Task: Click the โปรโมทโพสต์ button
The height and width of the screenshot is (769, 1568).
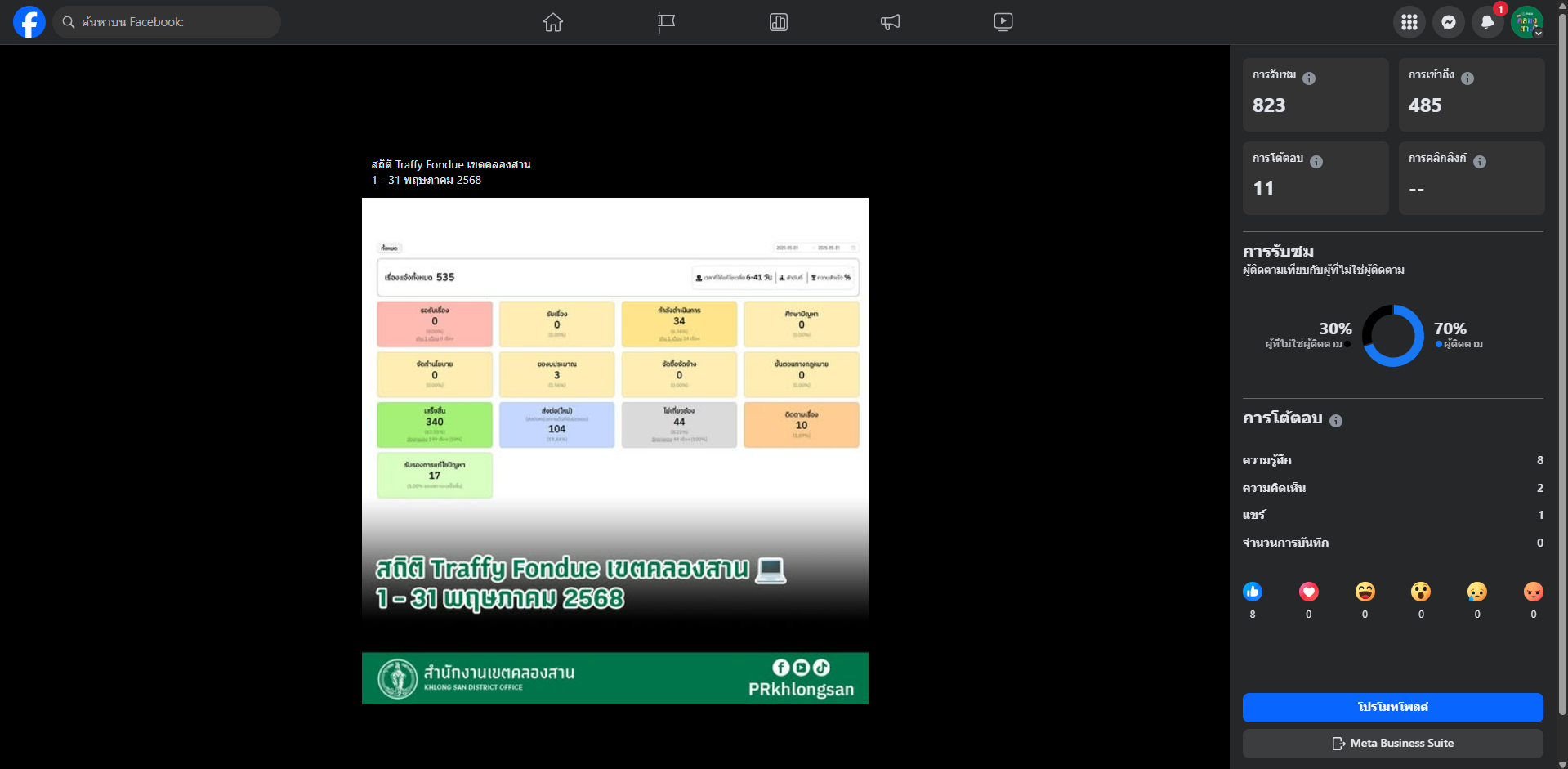Action: tap(1393, 708)
